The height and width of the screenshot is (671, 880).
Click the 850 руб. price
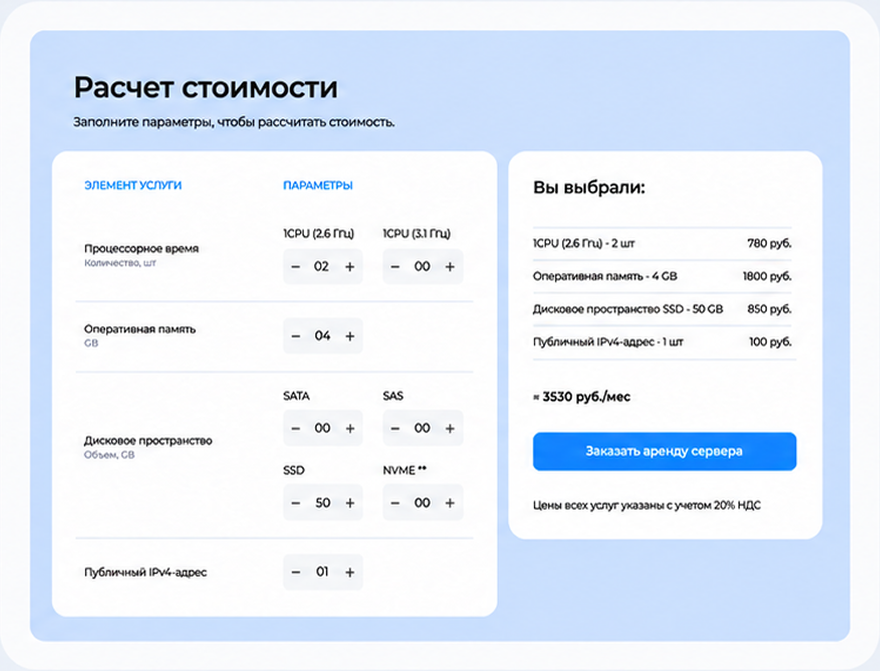click(x=769, y=309)
